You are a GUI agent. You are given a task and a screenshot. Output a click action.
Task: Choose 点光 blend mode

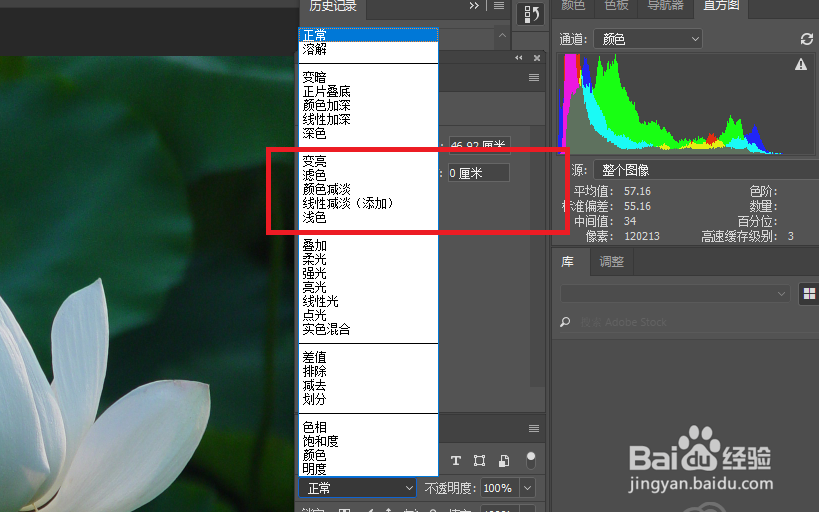[x=368, y=316]
